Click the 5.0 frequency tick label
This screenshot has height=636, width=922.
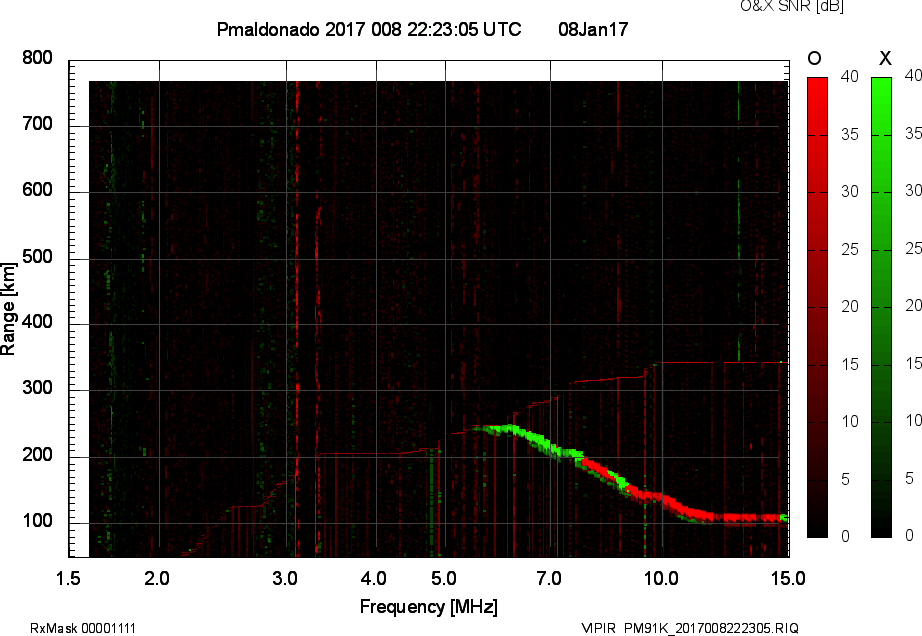click(444, 579)
